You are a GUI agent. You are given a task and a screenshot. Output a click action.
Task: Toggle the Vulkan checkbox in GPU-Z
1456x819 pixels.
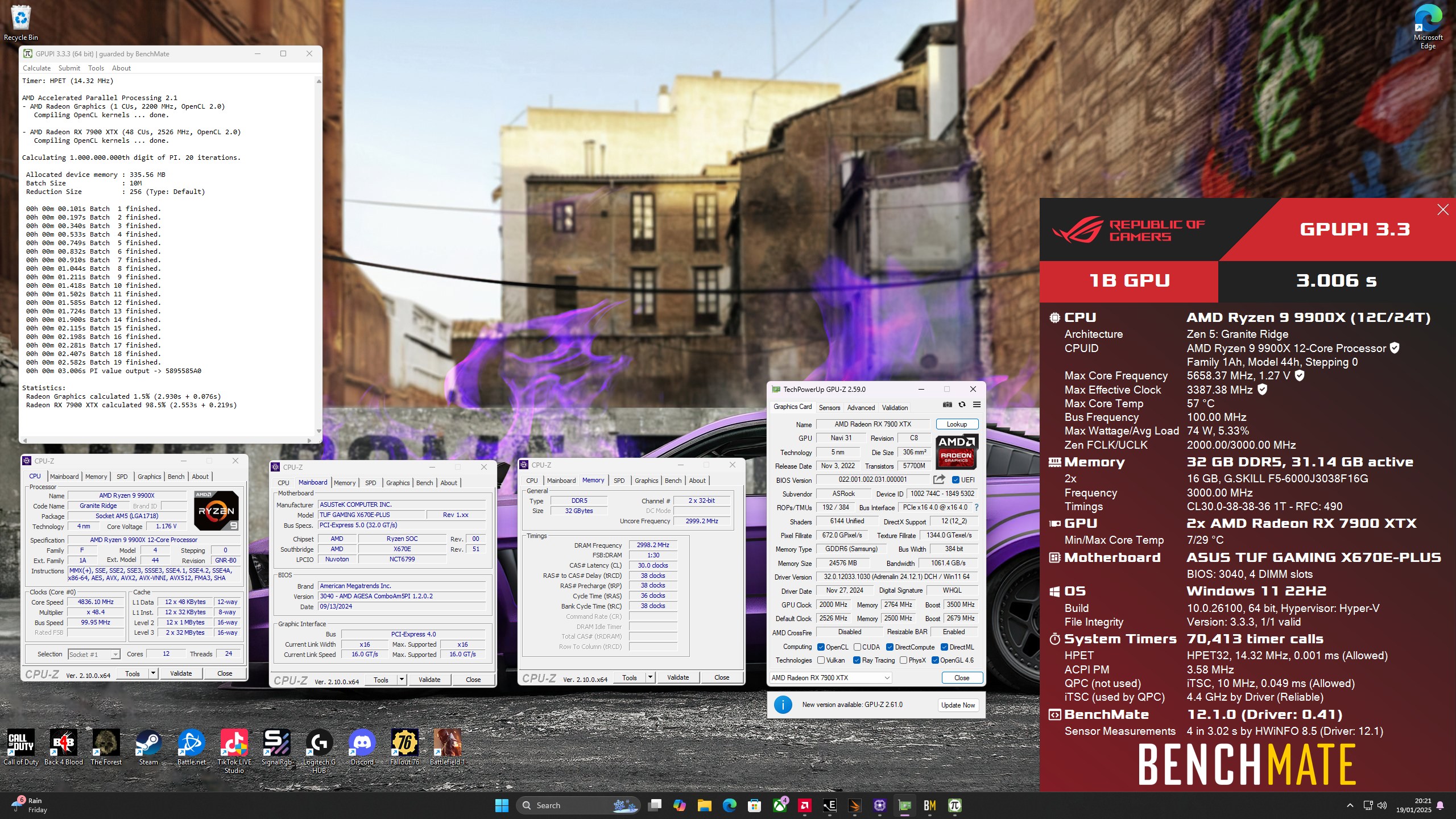(821, 660)
